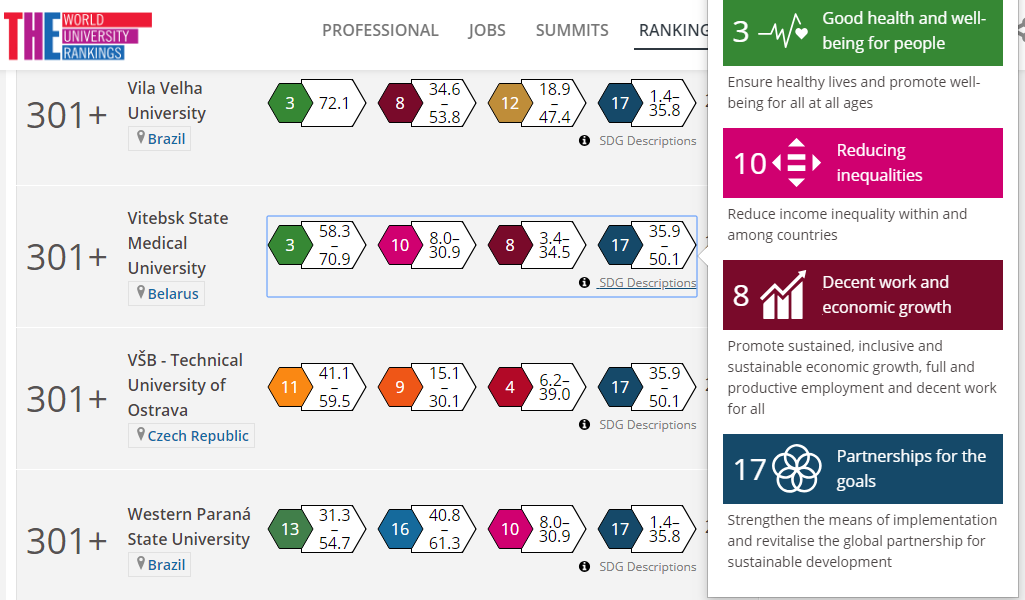Click Western Paraná's green SDG 13 hexagon
Viewport: 1025px width, 600px height.
click(x=290, y=529)
